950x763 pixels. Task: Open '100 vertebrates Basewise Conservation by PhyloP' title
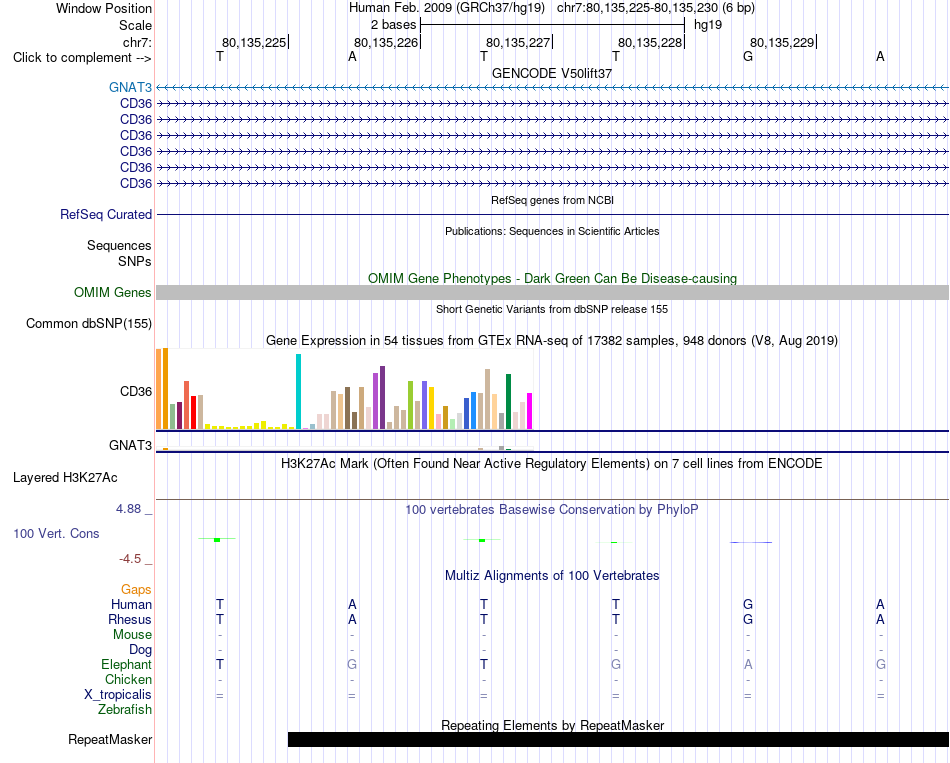[x=552, y=510]
